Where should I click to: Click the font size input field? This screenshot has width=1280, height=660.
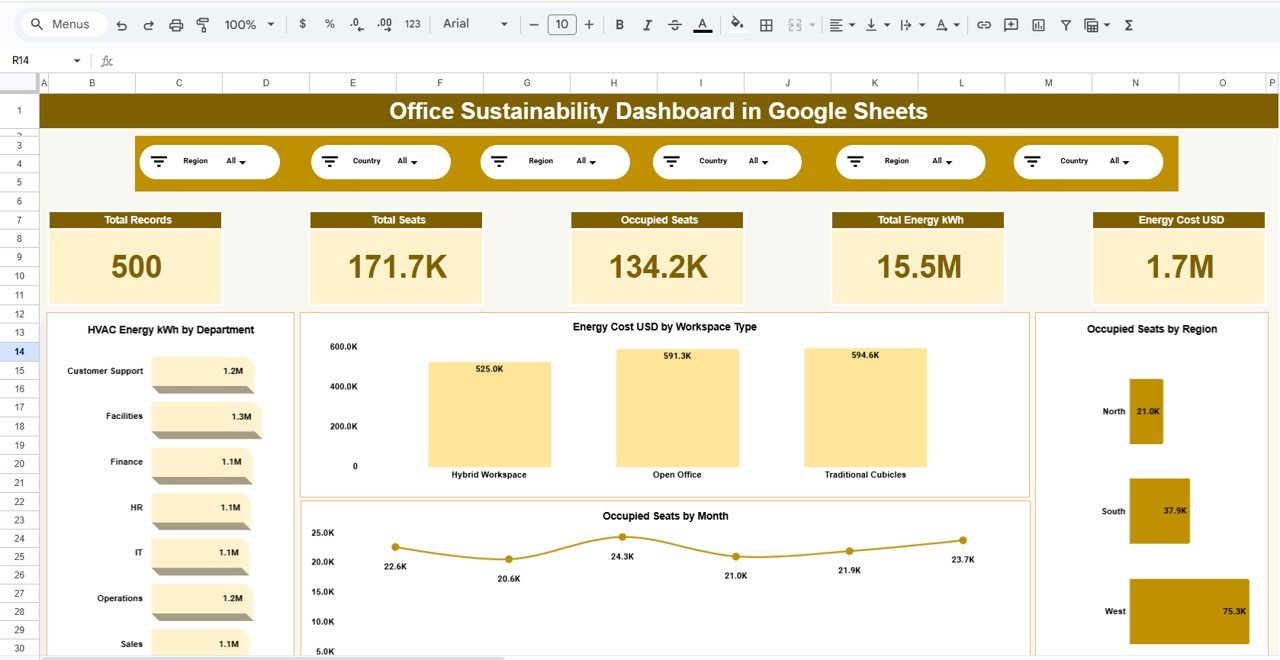pos(561,24)
